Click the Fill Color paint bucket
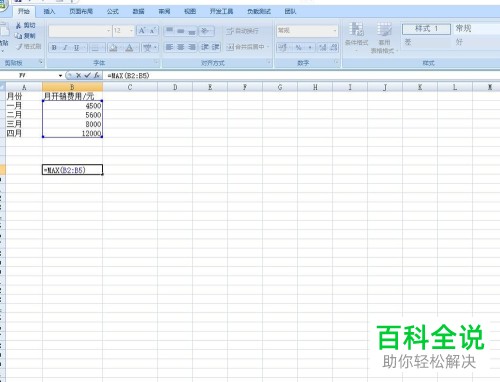The image size is (500, 382). pos(113,48)
